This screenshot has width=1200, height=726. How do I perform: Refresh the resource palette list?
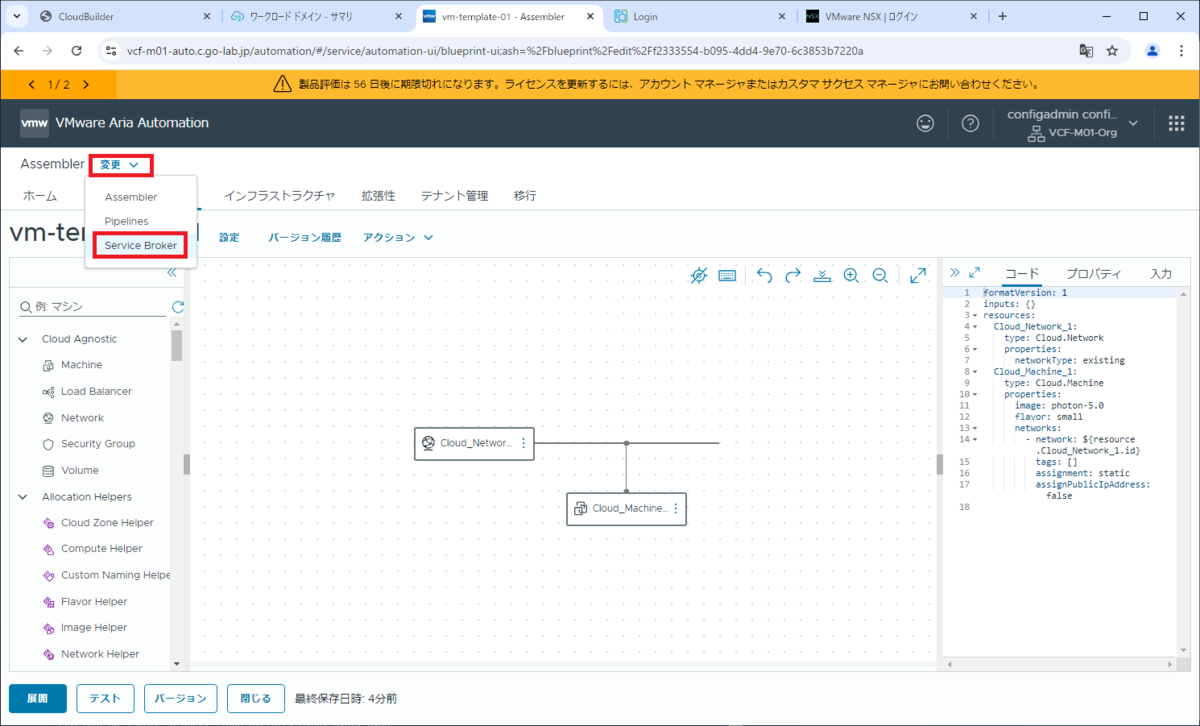(178, 308)
